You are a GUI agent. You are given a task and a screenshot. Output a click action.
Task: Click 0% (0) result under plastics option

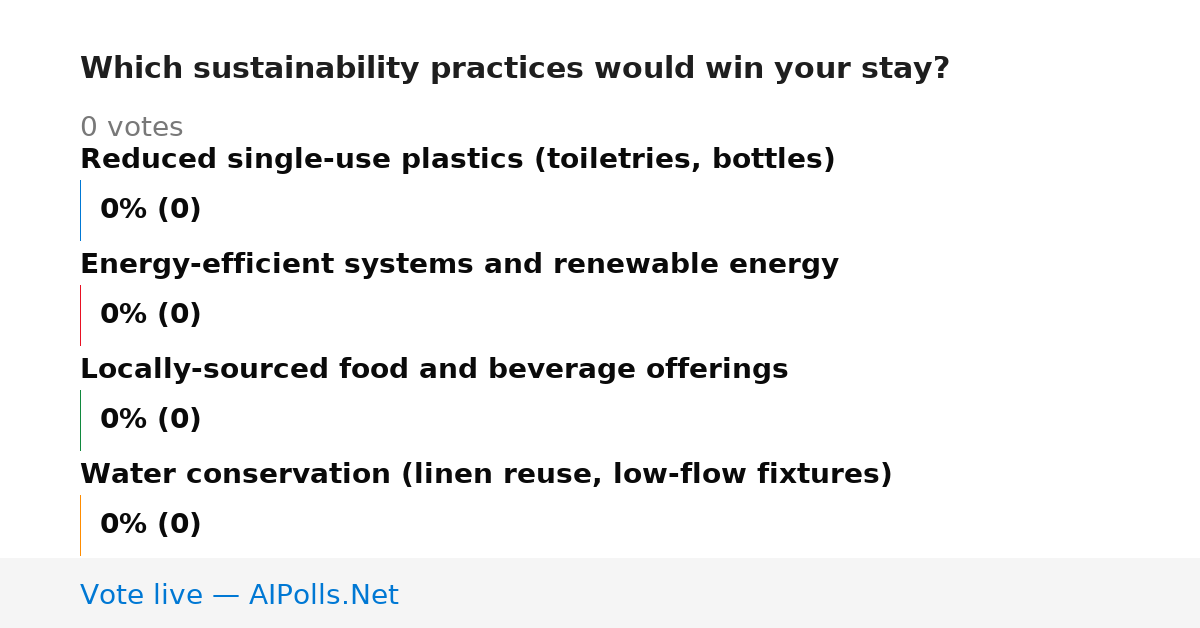(x=150, y=210)
